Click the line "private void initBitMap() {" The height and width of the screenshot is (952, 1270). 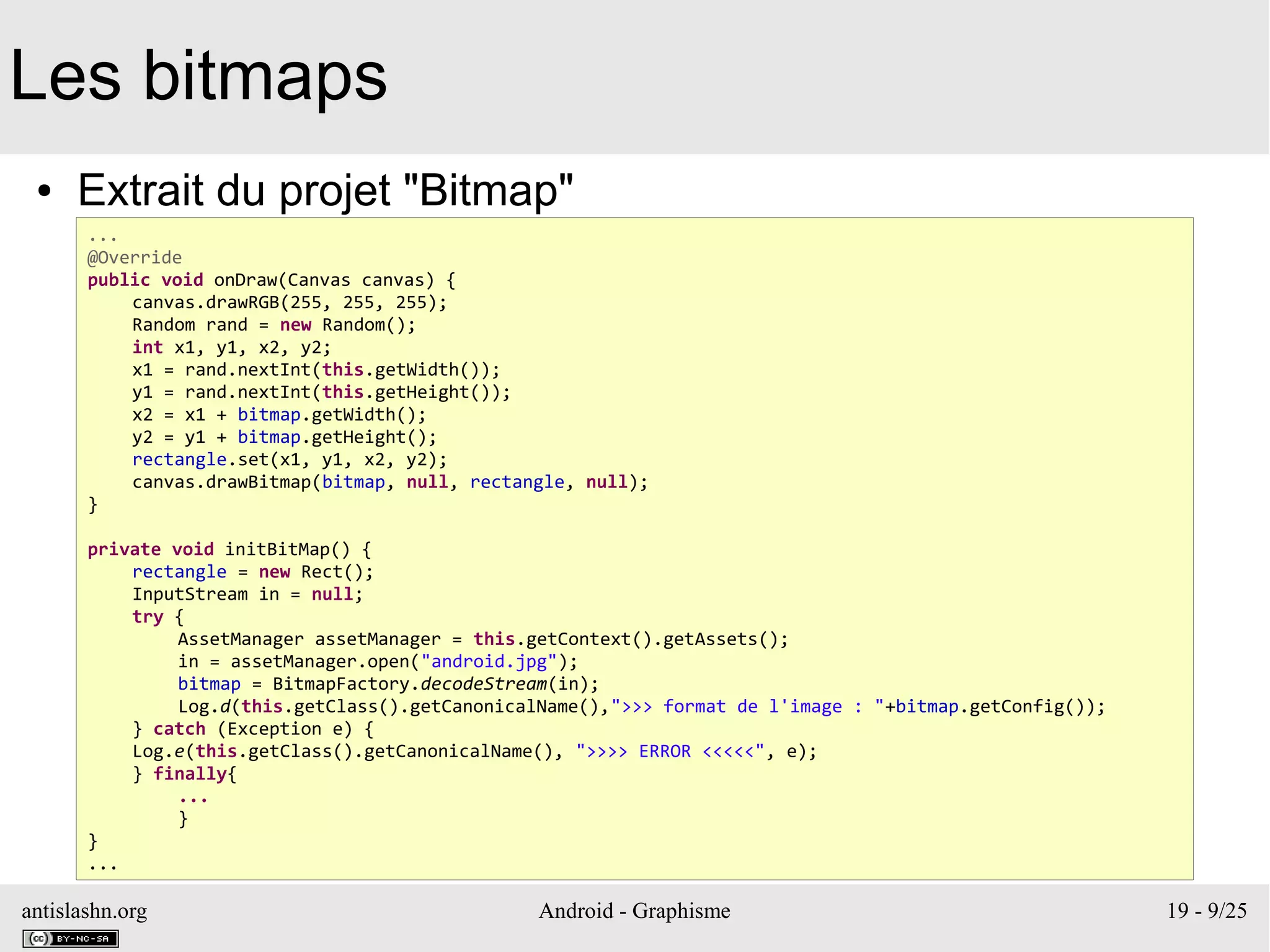coord(229,549)
